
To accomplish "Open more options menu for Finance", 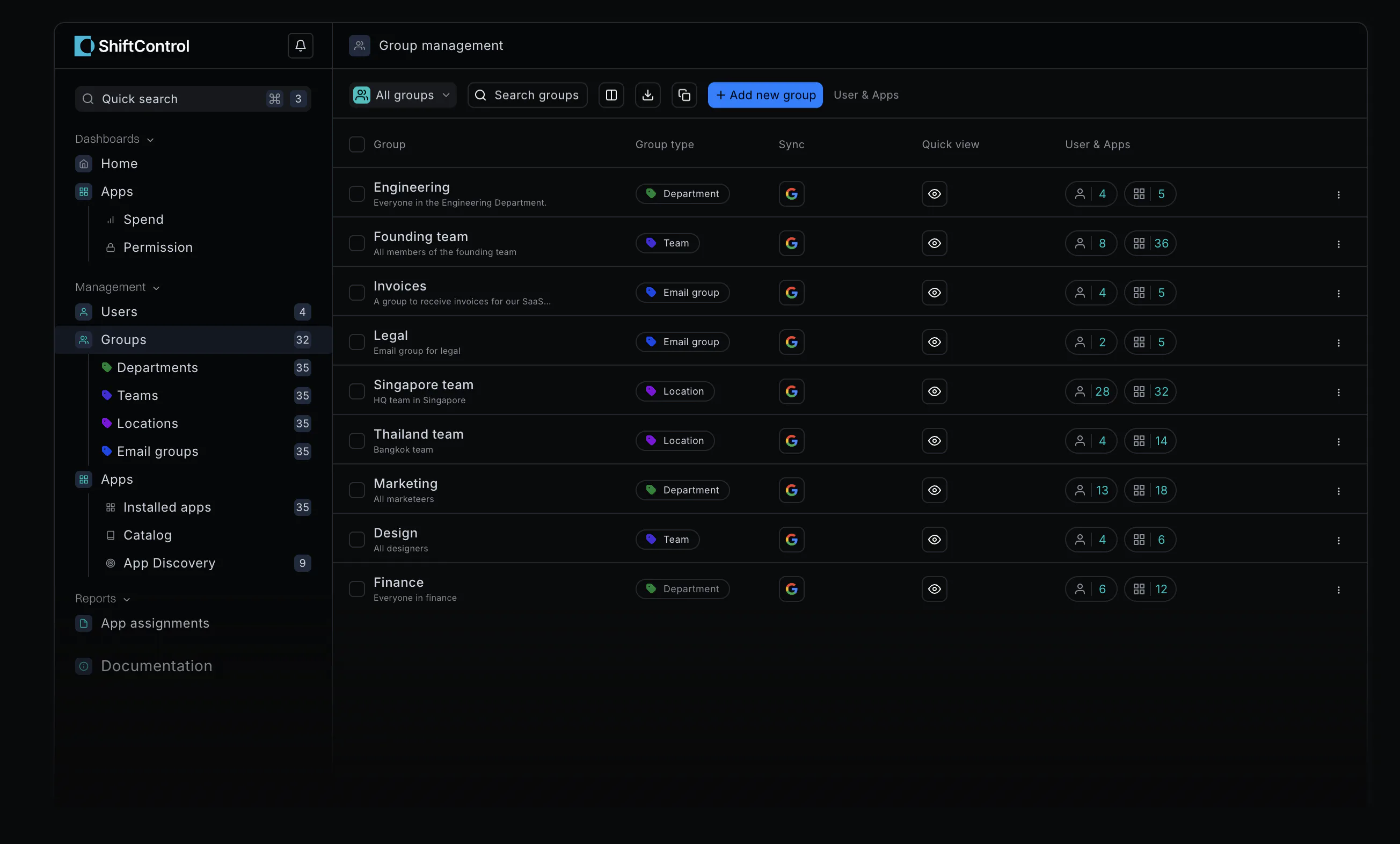I will tap(1339, 590).
